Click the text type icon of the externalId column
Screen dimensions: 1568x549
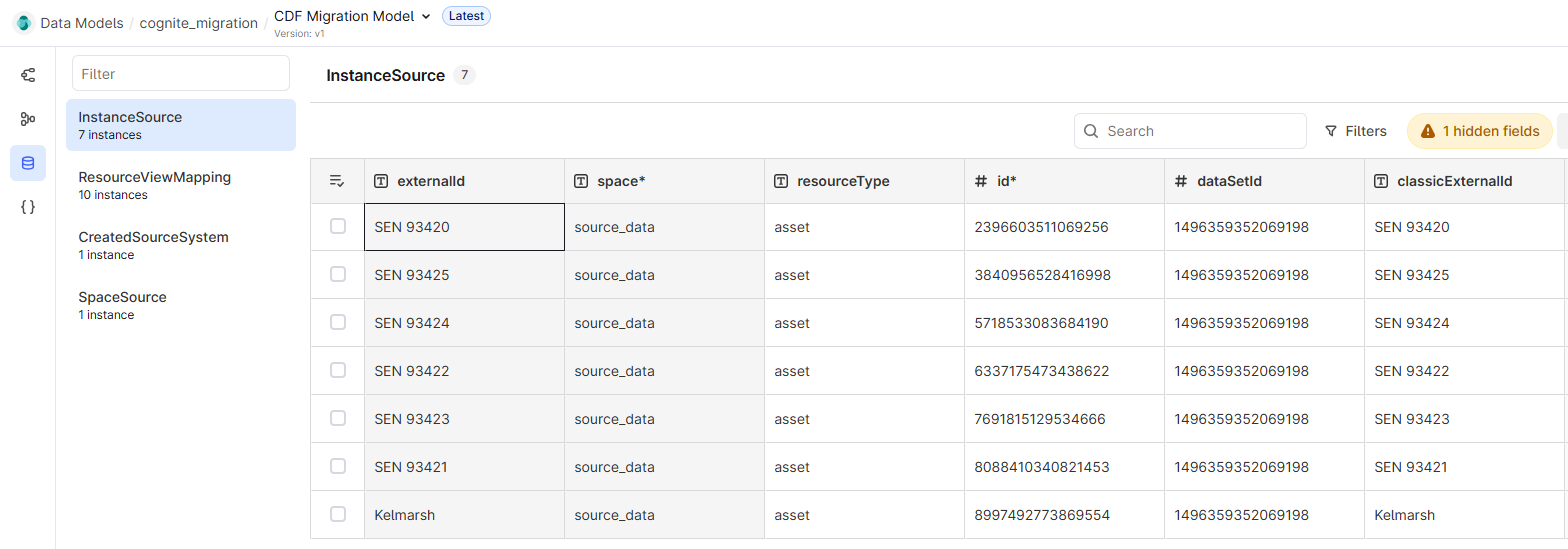click(381, 181)
